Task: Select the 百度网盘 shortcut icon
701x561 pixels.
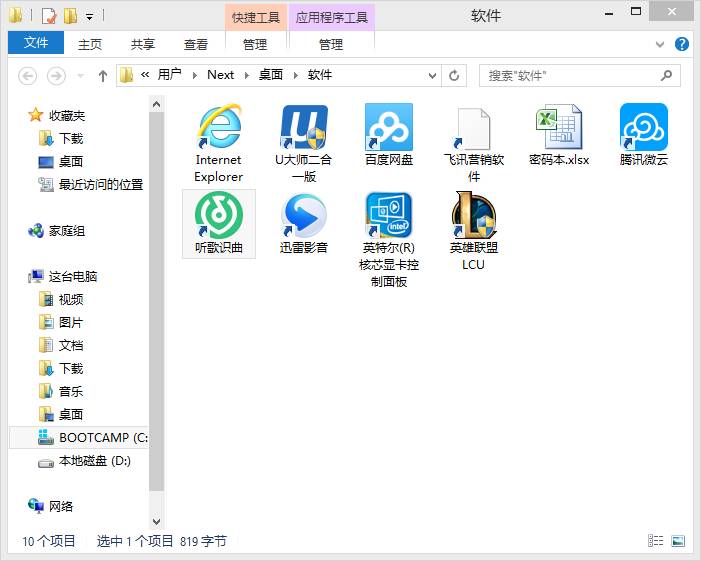Action: pyautogui.click(x=389, y=135)
